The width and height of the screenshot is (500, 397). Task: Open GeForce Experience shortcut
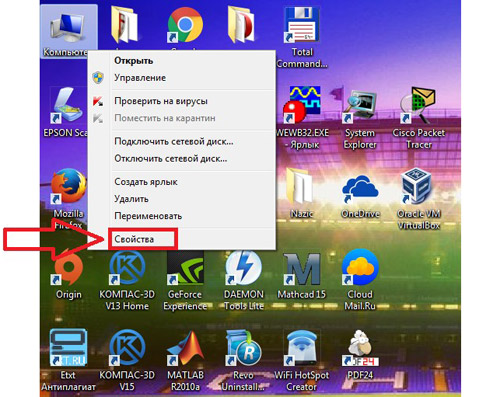coord(185,268)
